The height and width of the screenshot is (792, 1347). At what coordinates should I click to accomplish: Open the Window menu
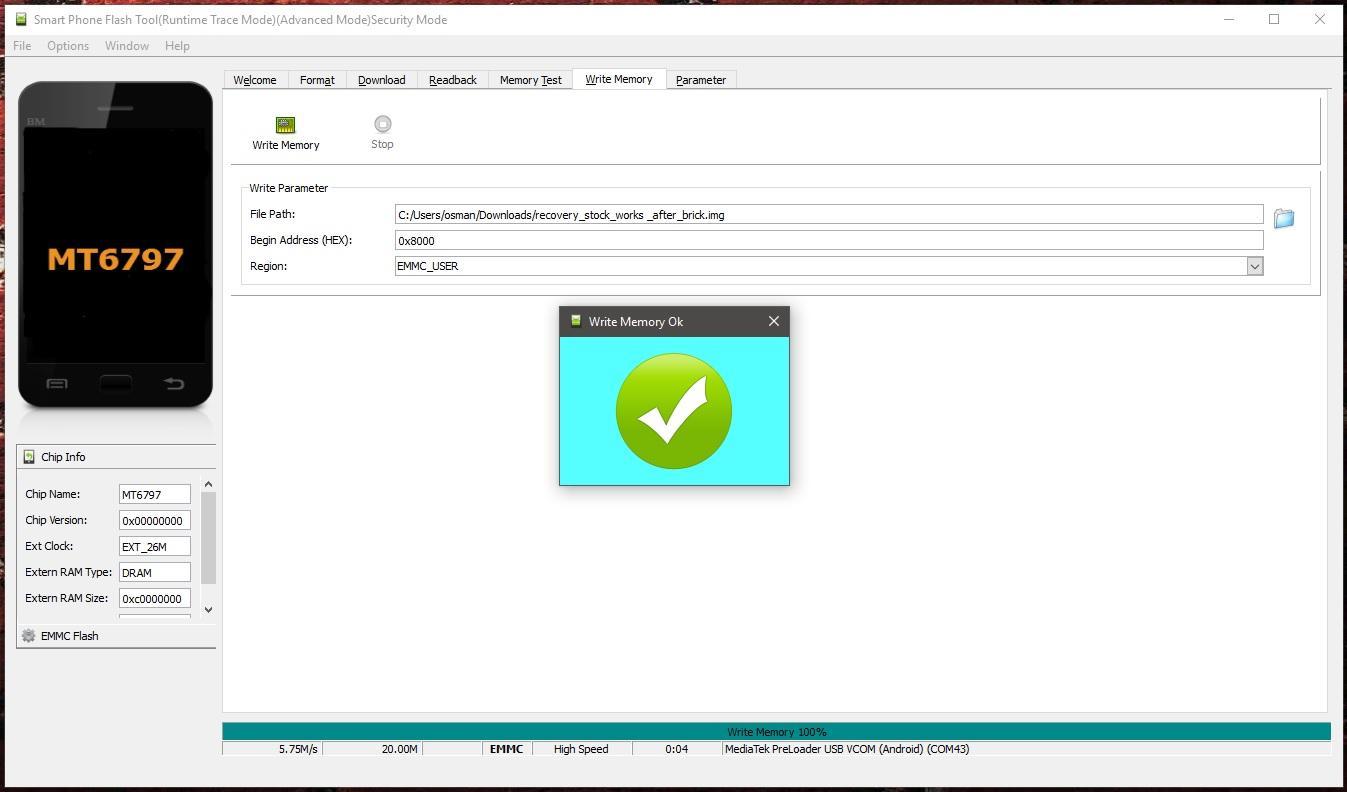click(x=127, y=46)
